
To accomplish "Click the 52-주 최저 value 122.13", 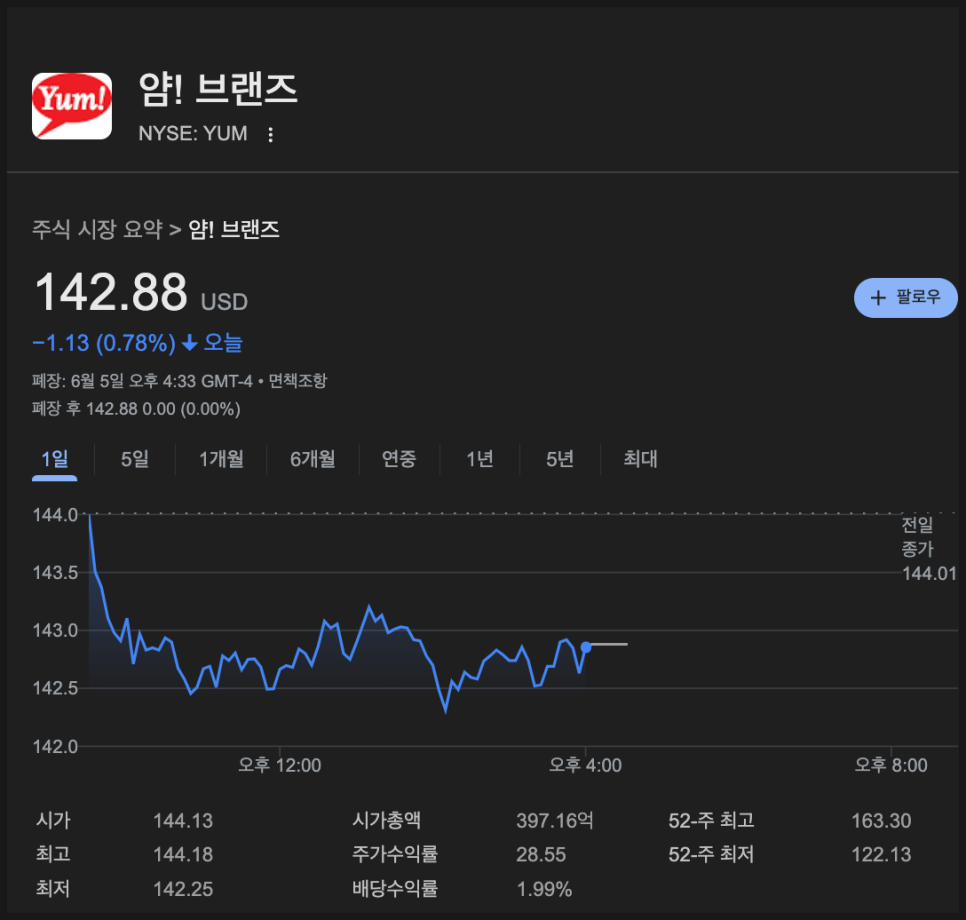I will (x=881, y=855).
